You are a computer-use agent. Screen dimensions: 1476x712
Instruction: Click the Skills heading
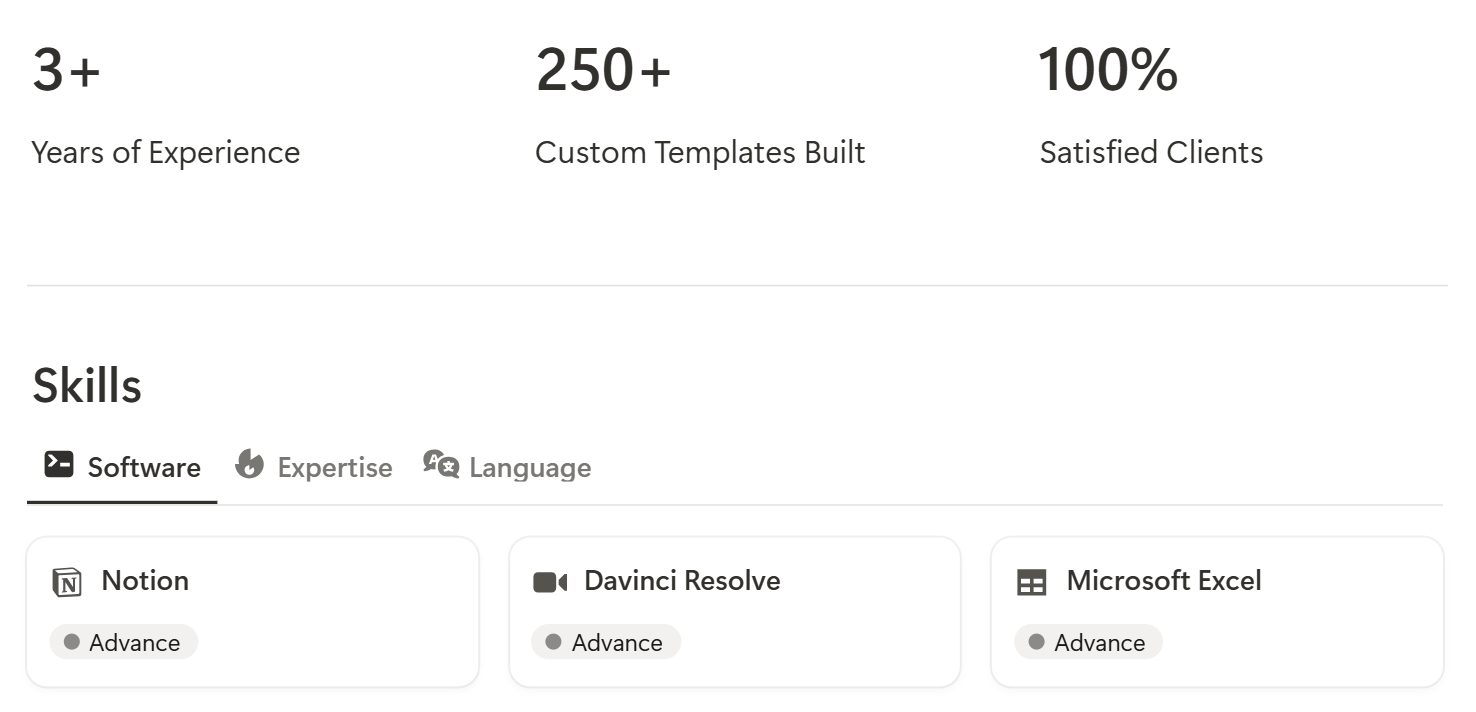[x=87, y=386]
